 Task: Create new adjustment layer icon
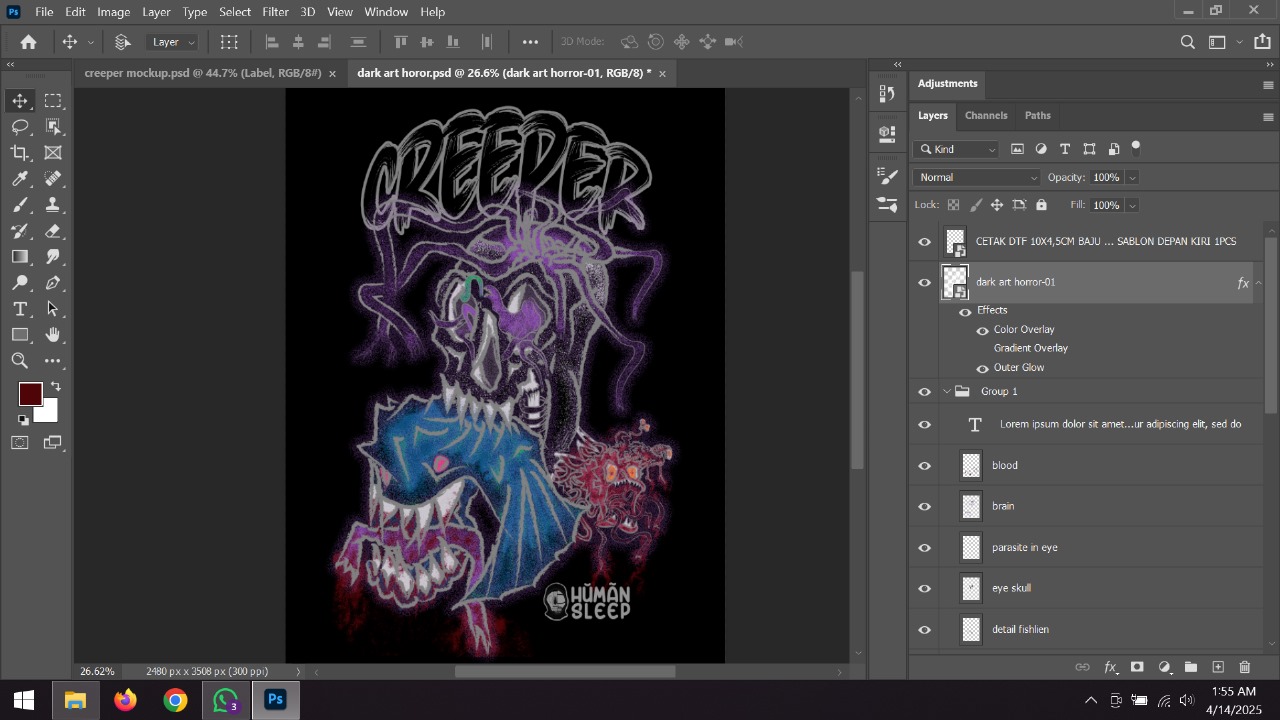tap(1164, 667)
